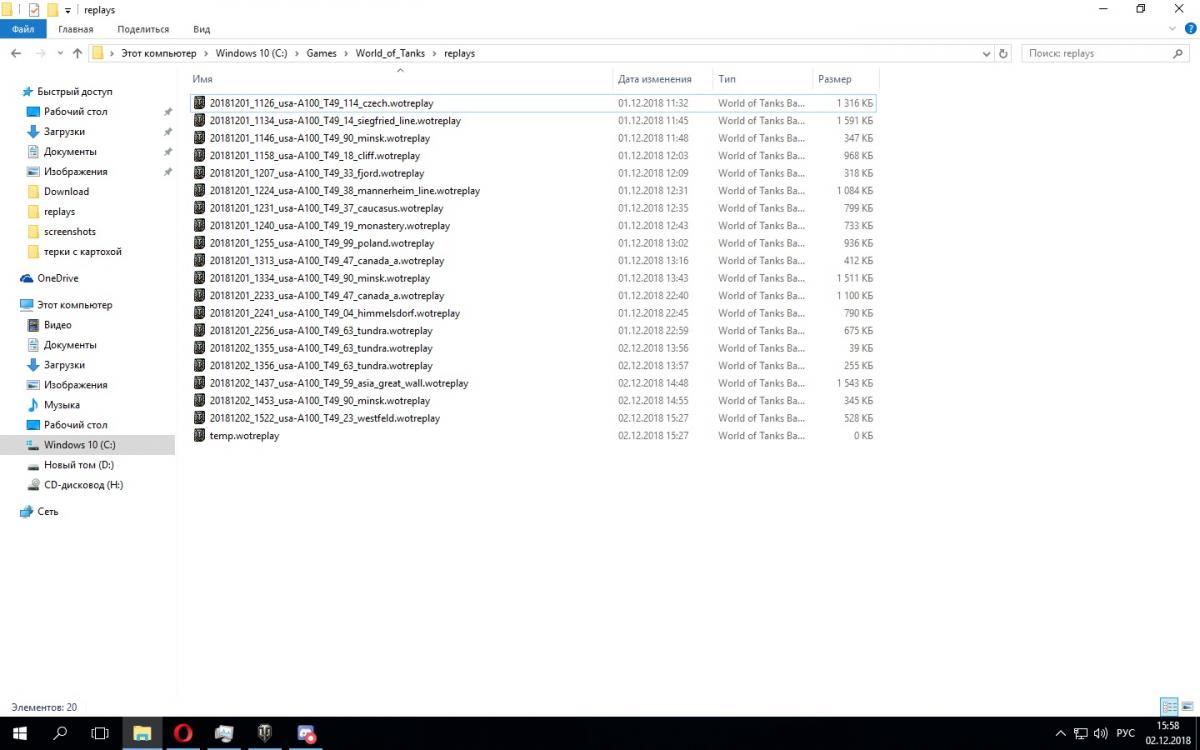Screen dimensions: 1200x750
Task: Open Рабочий стол under quick access
Action: pyautogui.click(x=75, y=111)
